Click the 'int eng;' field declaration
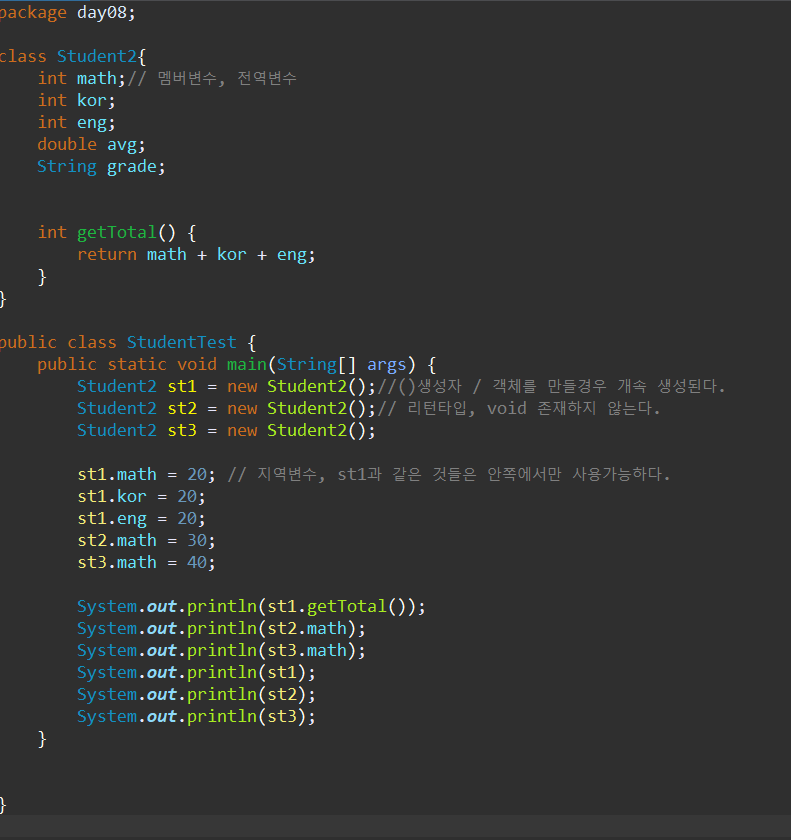Viewport: 791px width, 840px height. click(x=76, y=123)
